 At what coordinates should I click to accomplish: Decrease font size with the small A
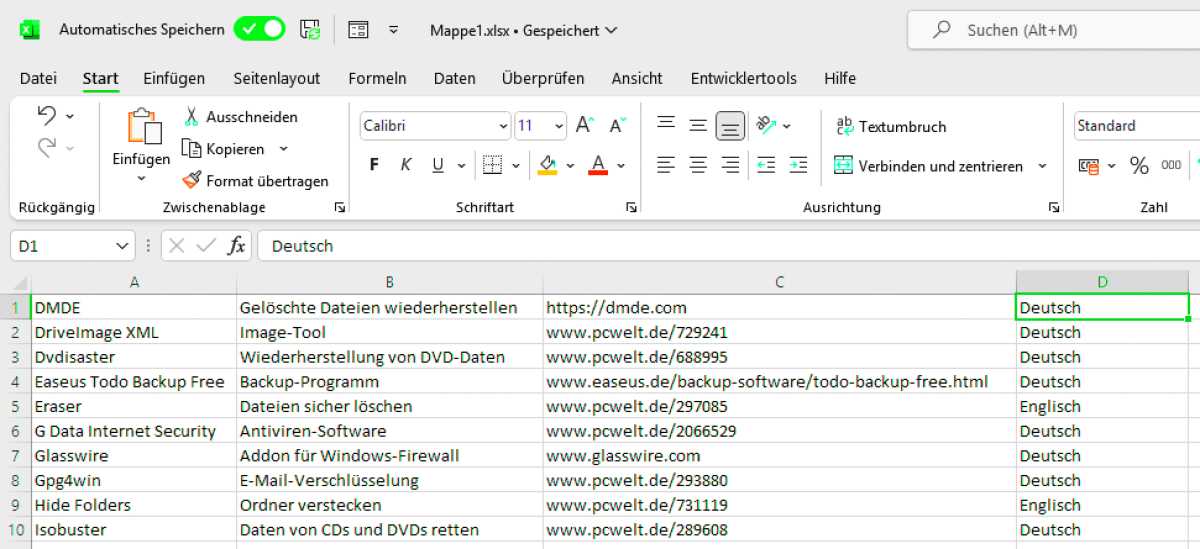click(x=617, y=126)
